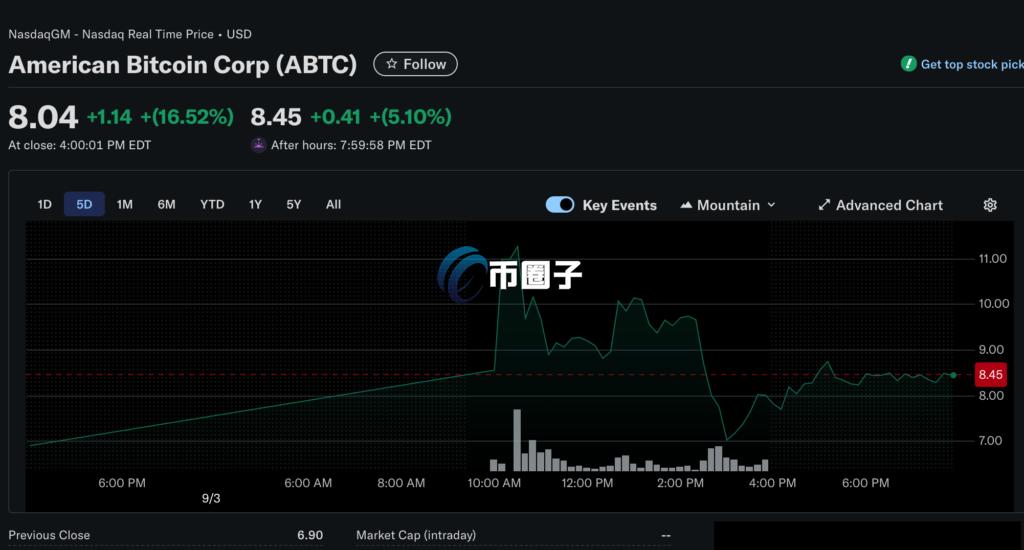Viewport: 1024px width, 550px height.
Task: Switch to the 6M range
Action: click(166, 205)
